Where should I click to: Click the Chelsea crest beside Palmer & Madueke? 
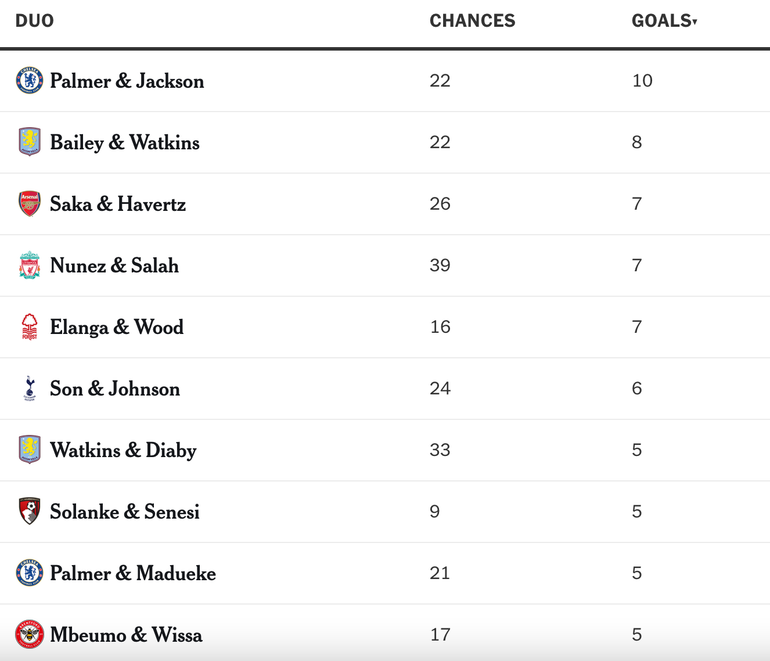point(29,573)
